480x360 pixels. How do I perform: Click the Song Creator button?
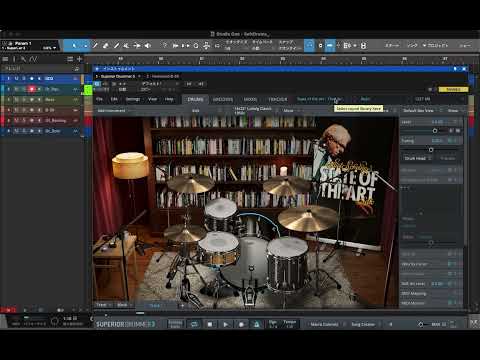pyautogui.click(x=363, y=324)
